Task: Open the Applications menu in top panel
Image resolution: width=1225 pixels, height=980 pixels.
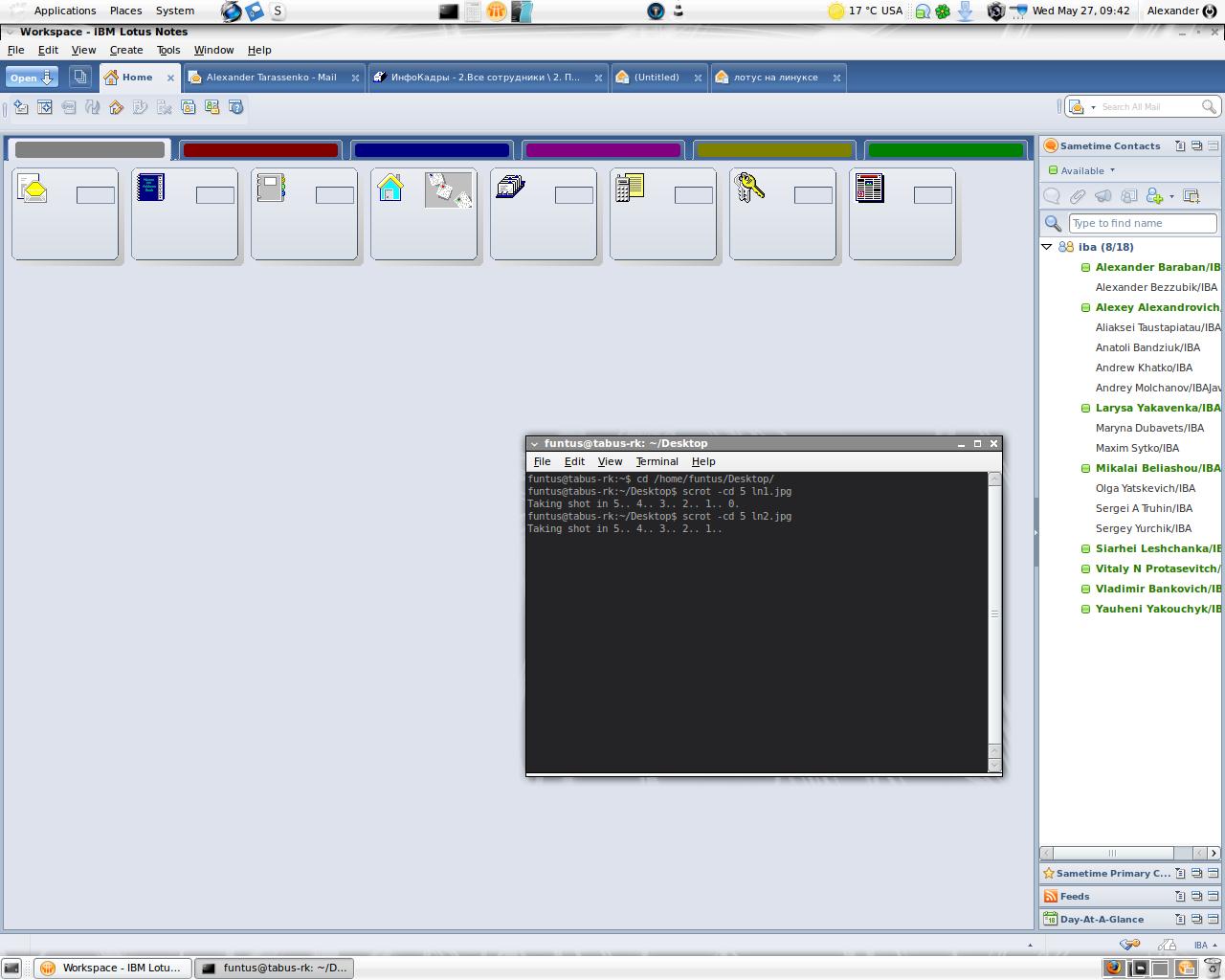Action: 65,11
